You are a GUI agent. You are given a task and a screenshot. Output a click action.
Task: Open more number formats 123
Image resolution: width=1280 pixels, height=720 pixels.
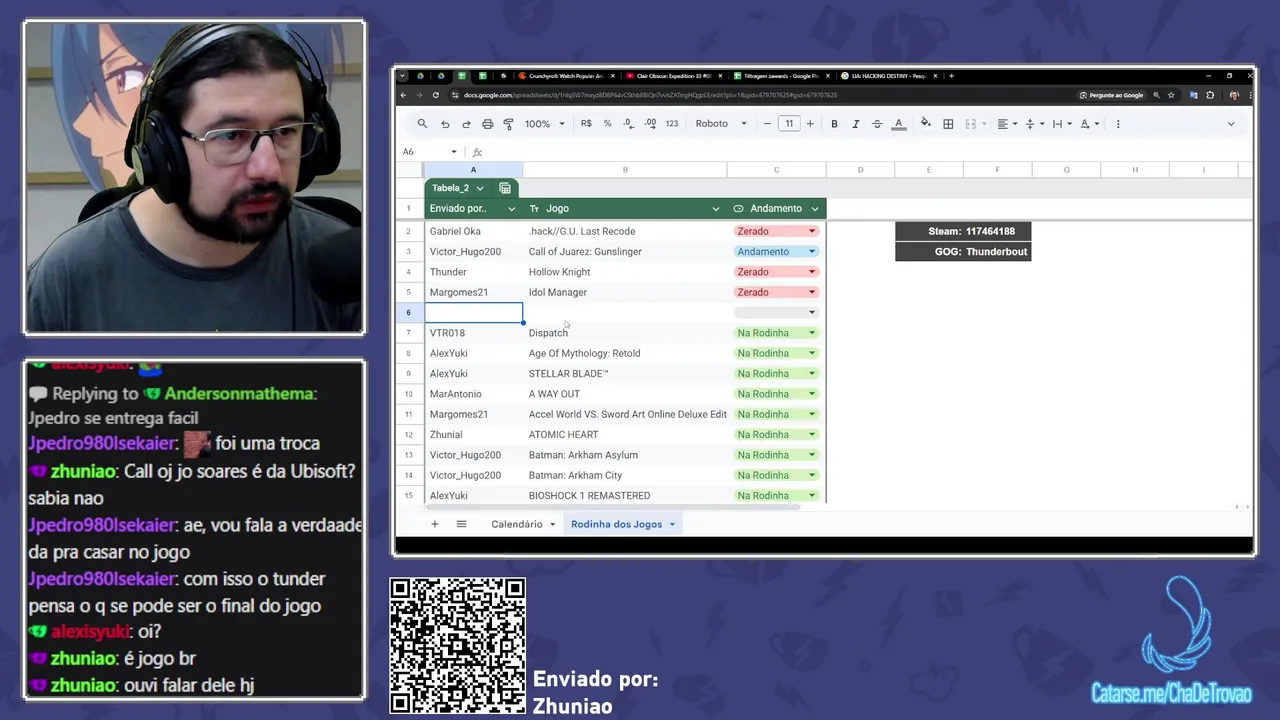tap(672, 124)
